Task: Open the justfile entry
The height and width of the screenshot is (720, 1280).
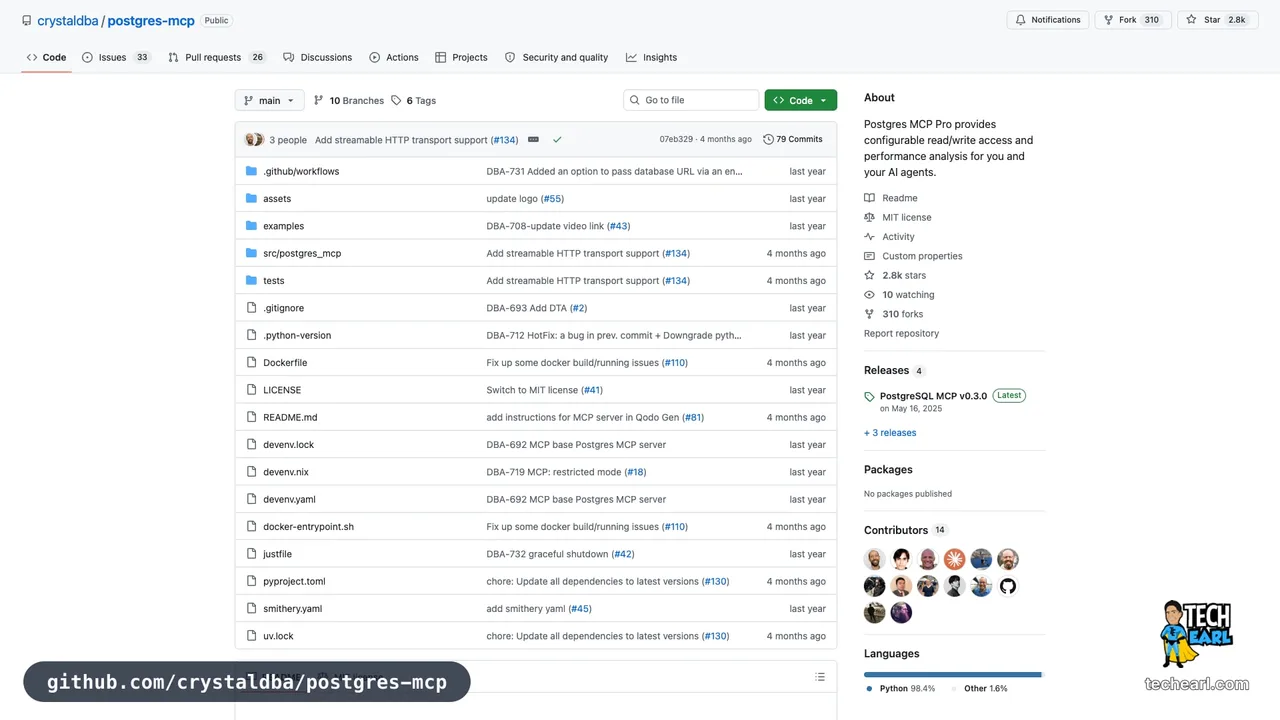Action: (277, 554)
